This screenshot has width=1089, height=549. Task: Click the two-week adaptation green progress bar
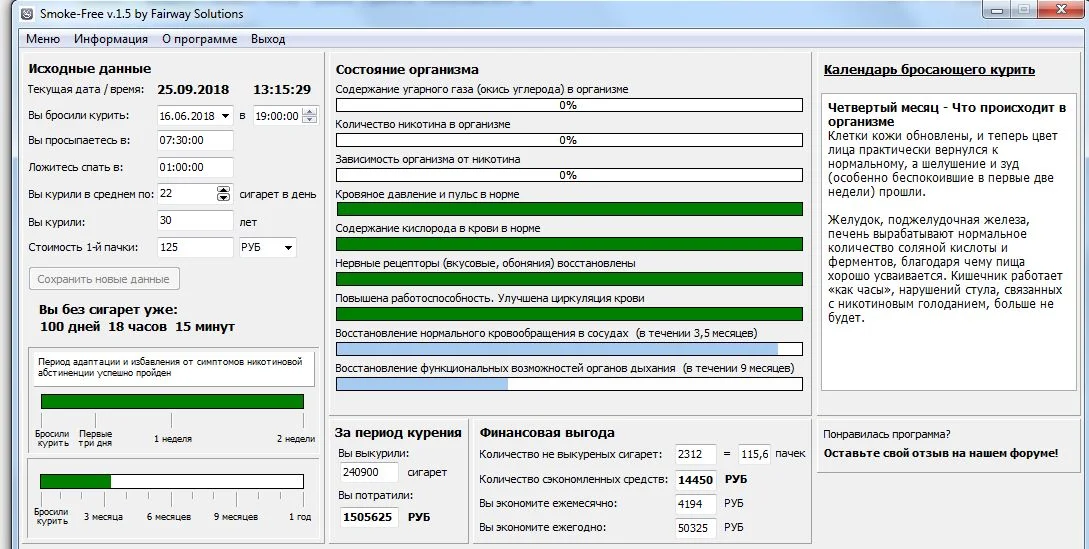click(172, 402)
